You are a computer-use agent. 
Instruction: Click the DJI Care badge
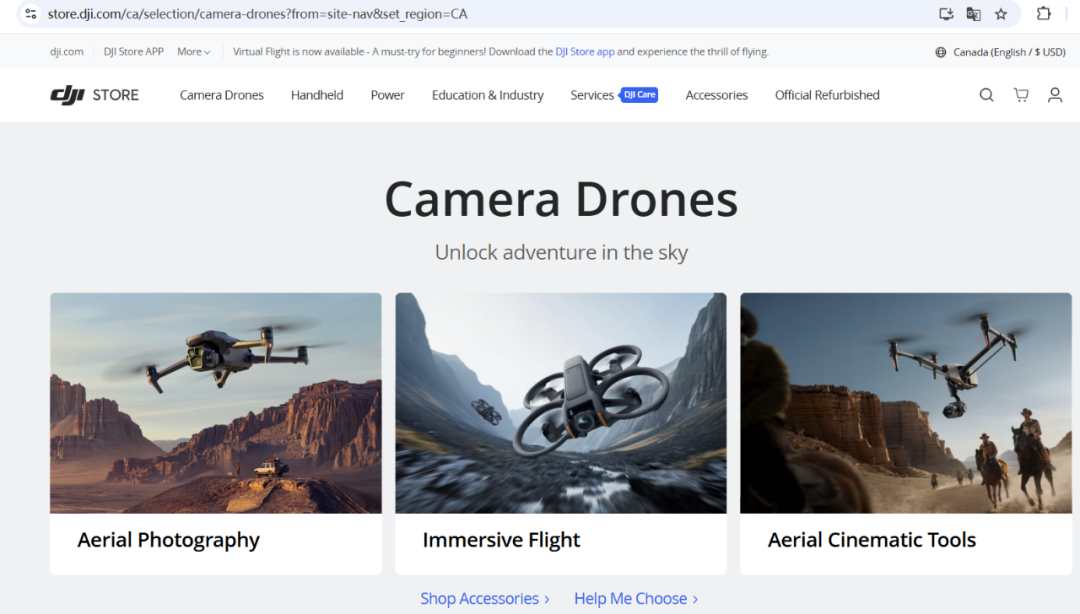pyautogui.click(x=639, y=95)
